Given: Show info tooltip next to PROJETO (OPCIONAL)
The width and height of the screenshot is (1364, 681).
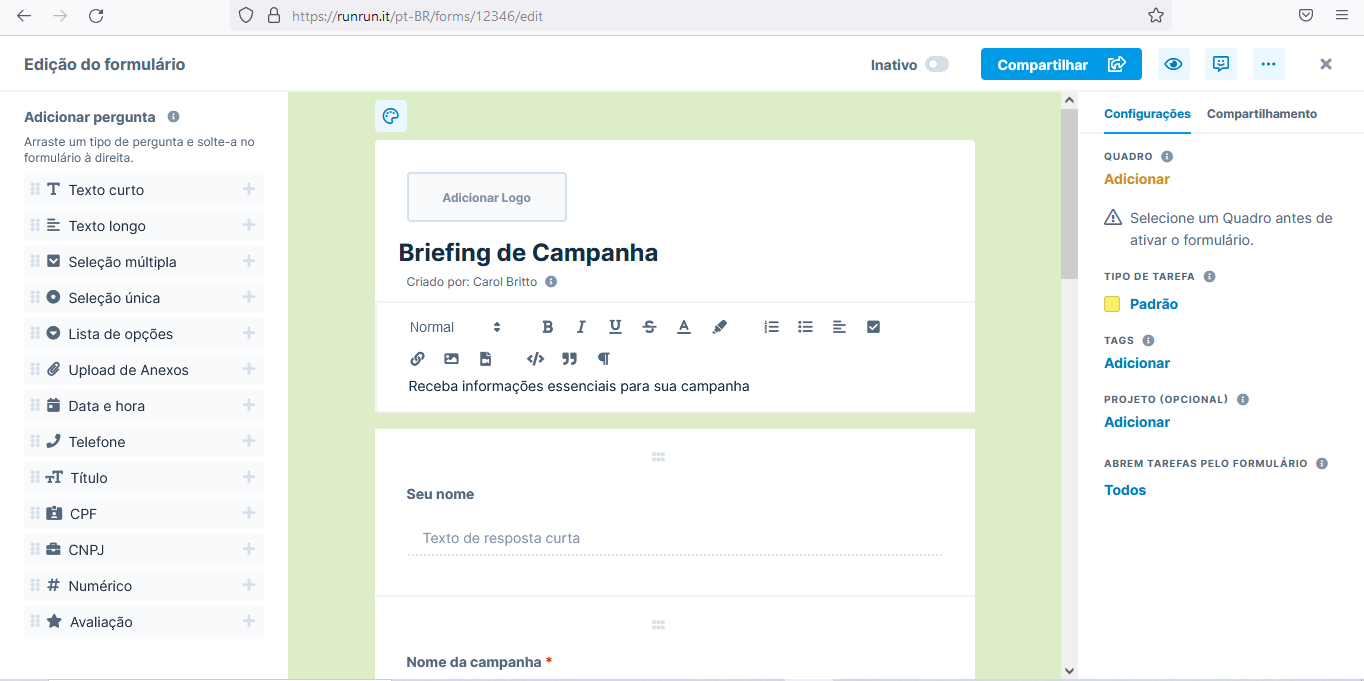Looking at the screenshot, I should (1243, 399).
